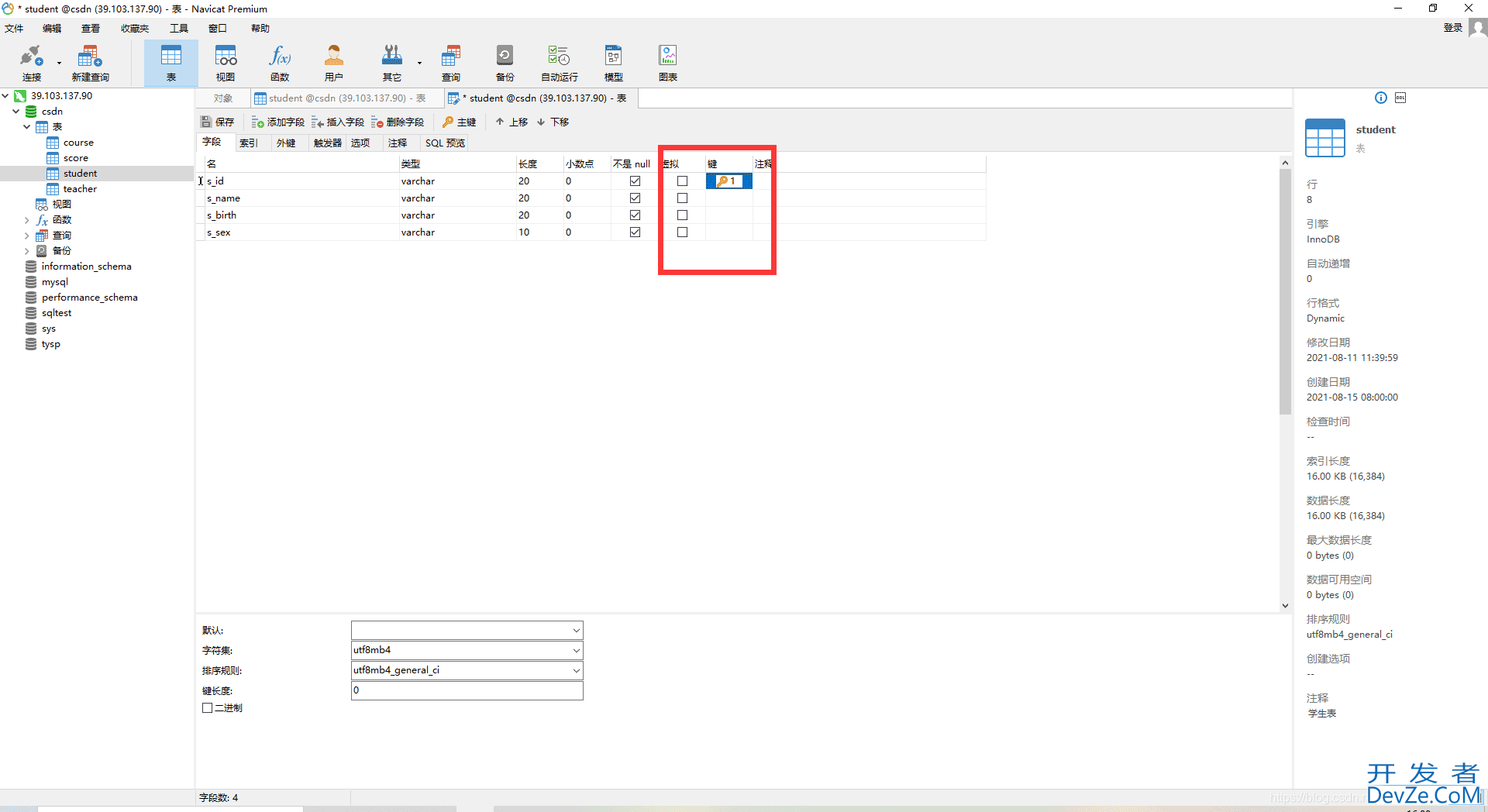Select the Table toolbar icon

click(x=171, y=62)
